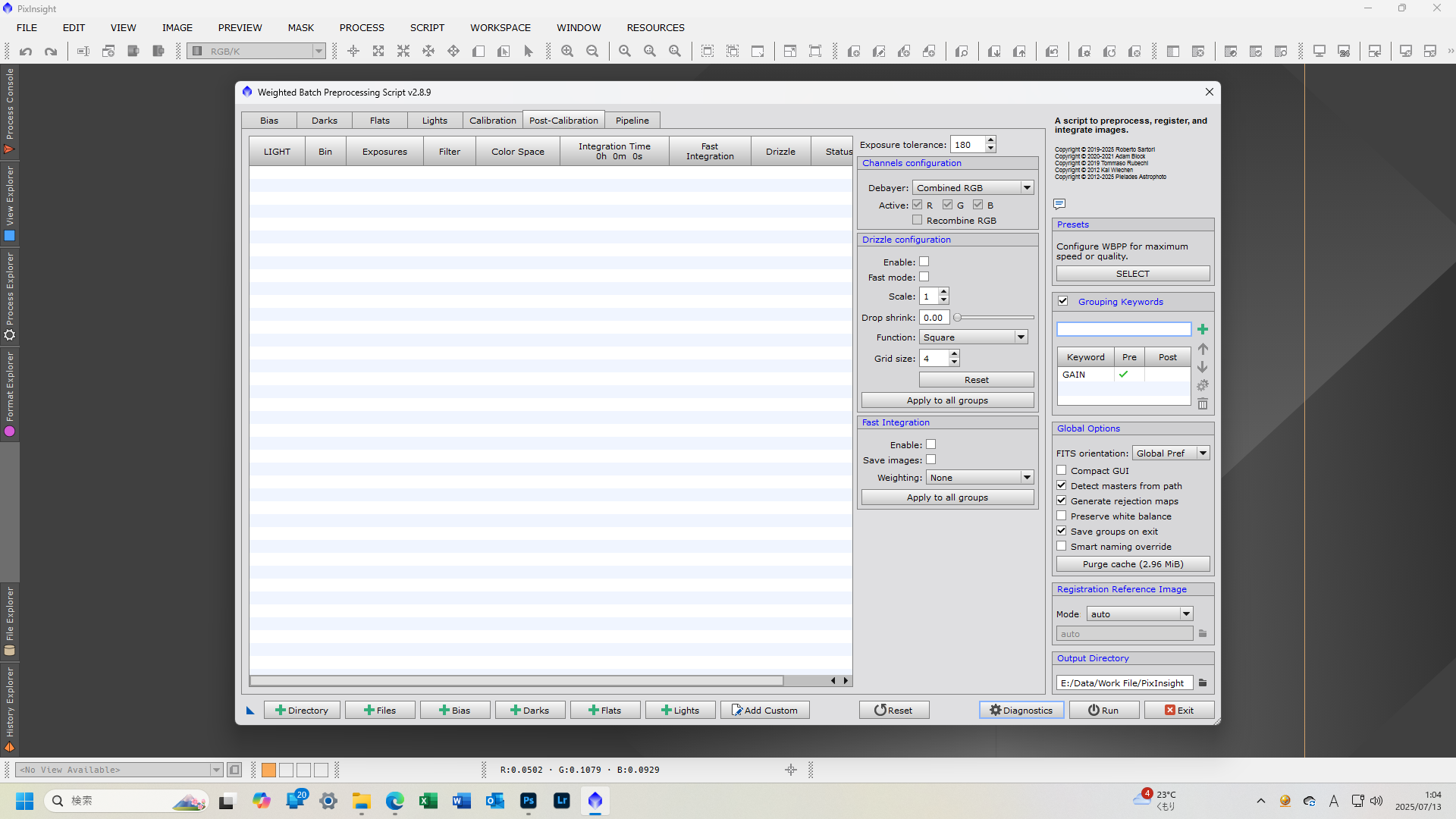Open the Registration Mode dropdown
1456x819 pixels.
tap(1140, 613)
